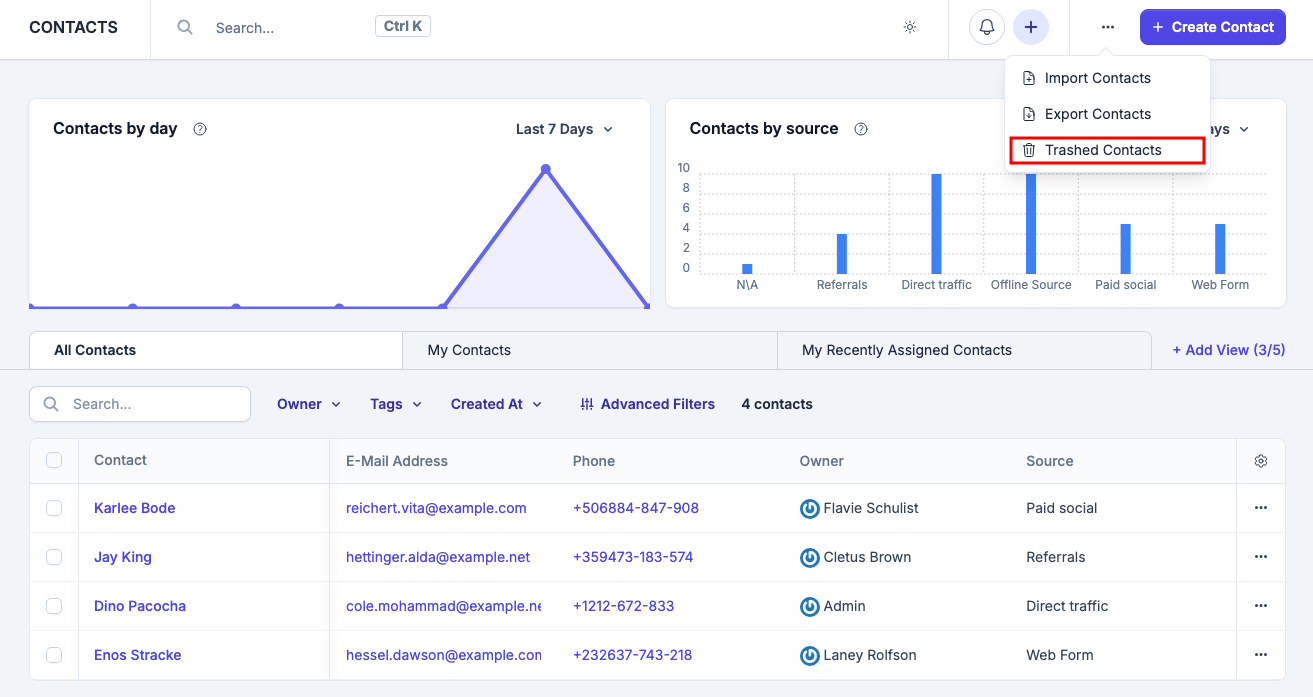
Task: Open Karlee Bode contact
Action: pyautogui.click(x=134, y=508)
